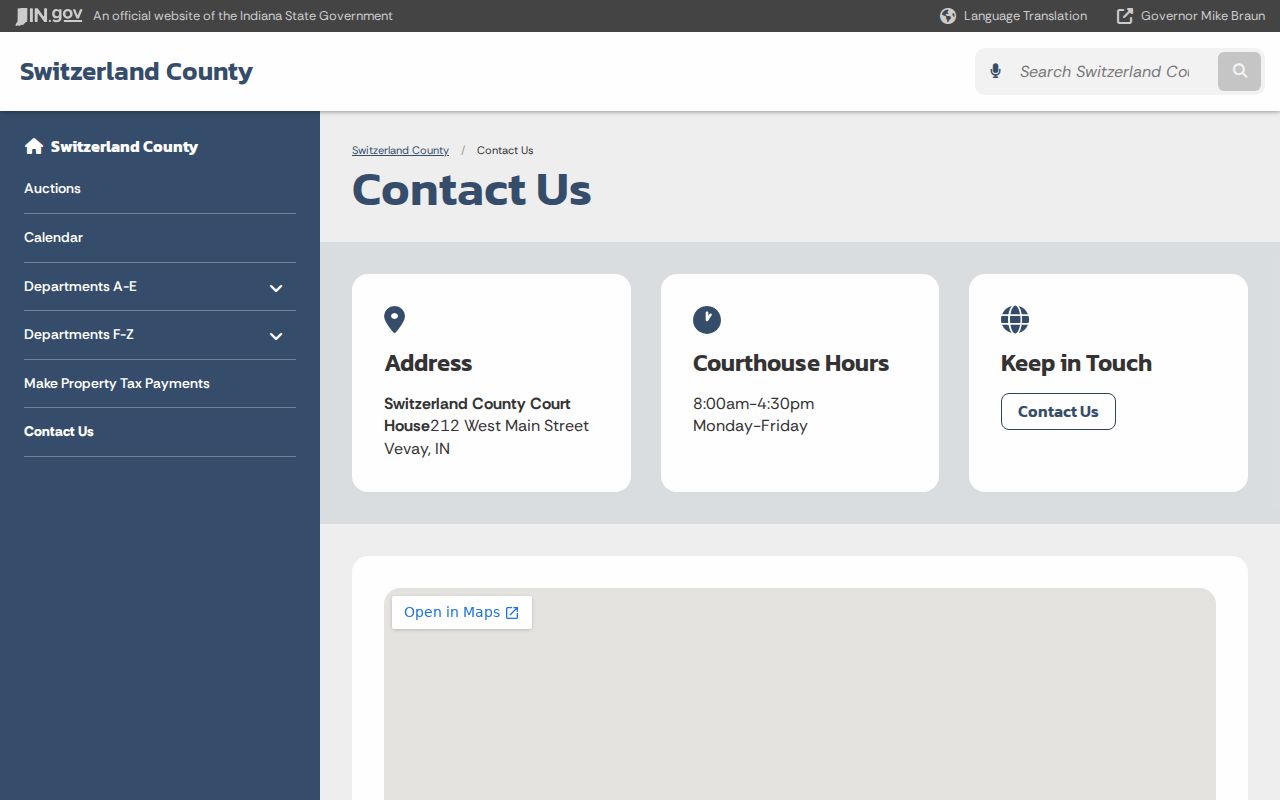Click the official Indiana State Government website text
1280x800 pixels.
coord(243,16)
